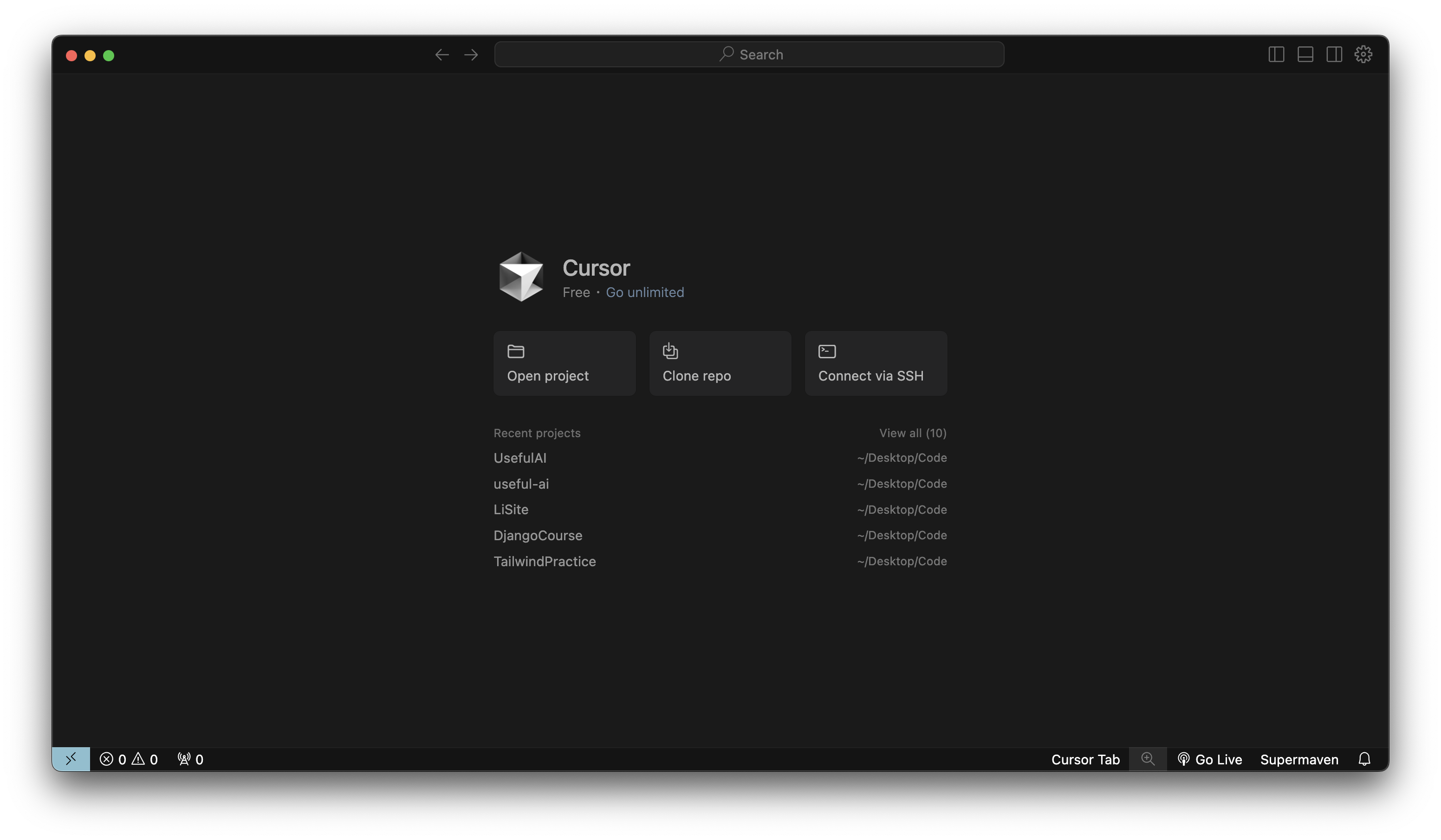
Task: Toggle the primary side bar layout
Action: click(1275, 54)
